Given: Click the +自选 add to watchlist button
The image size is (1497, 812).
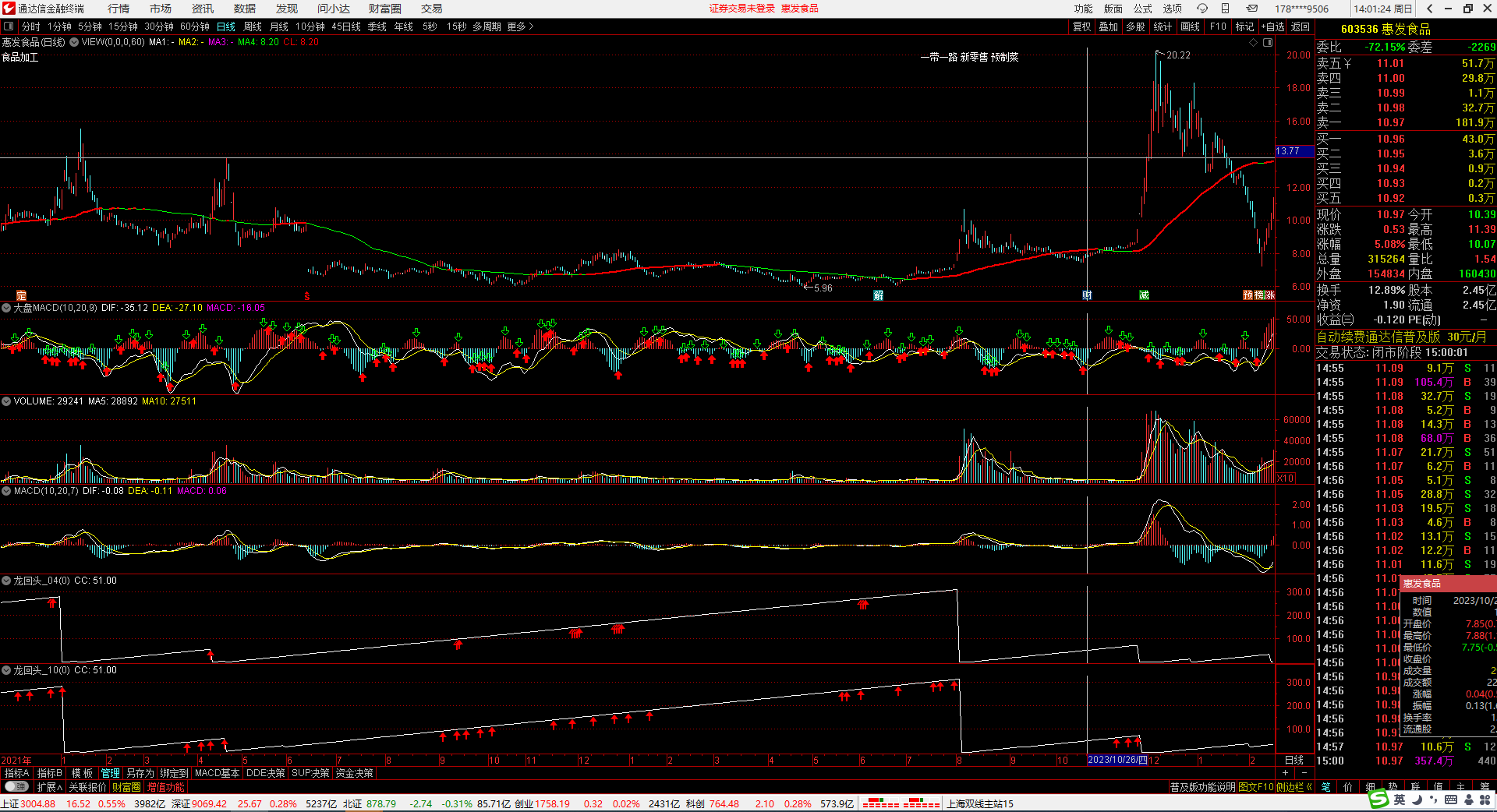Looking at the screenshot, I should click(1273, 26).
